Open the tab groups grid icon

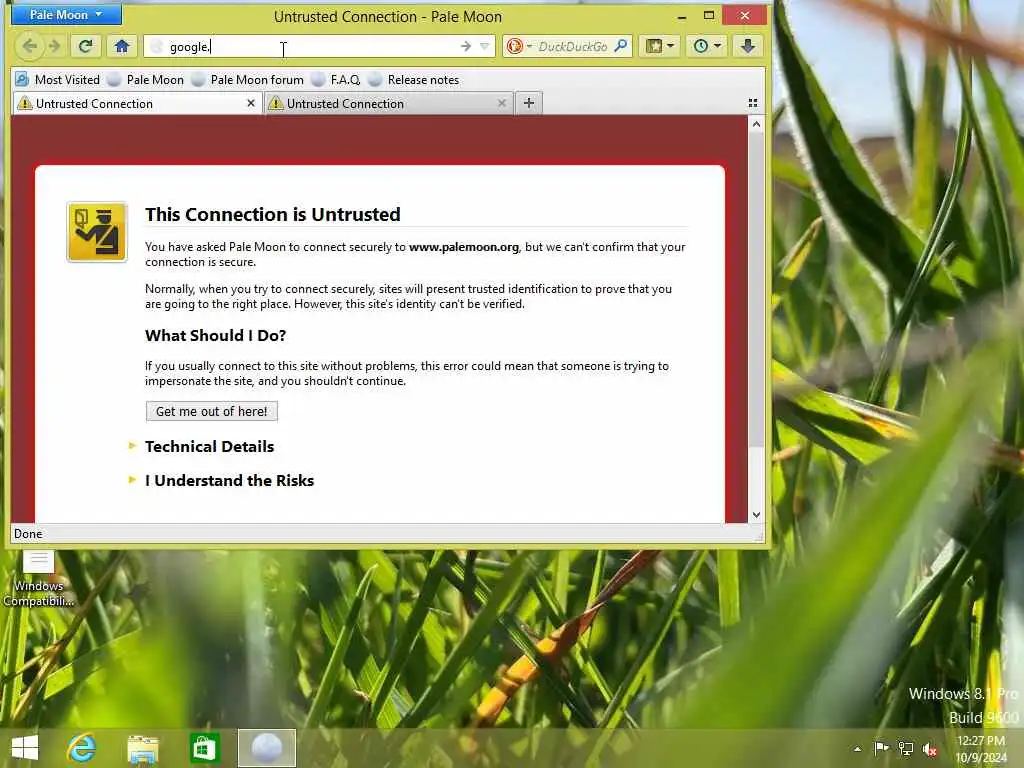753,103
